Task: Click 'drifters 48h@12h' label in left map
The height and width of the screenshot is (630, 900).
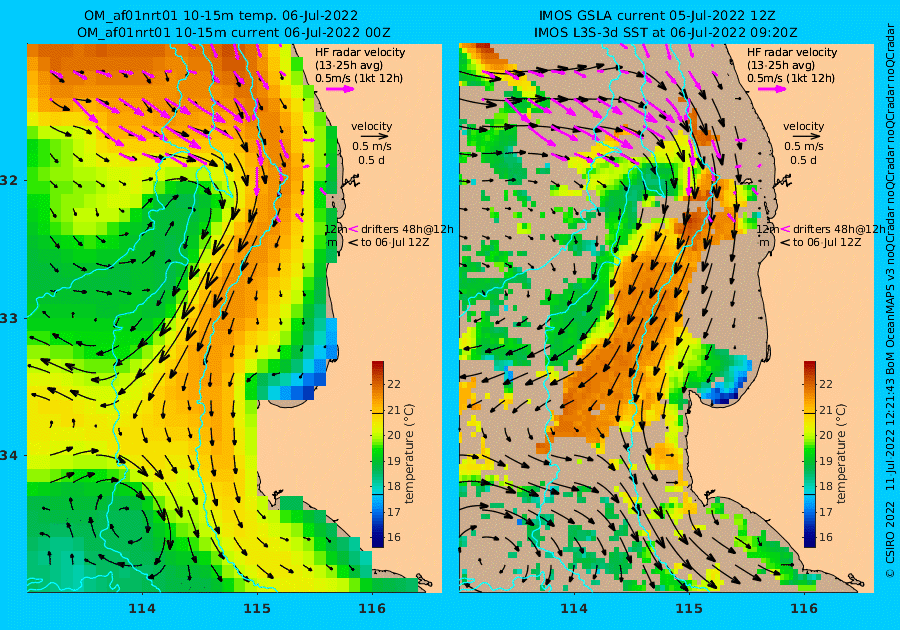Action: click(x=407, y=229)
